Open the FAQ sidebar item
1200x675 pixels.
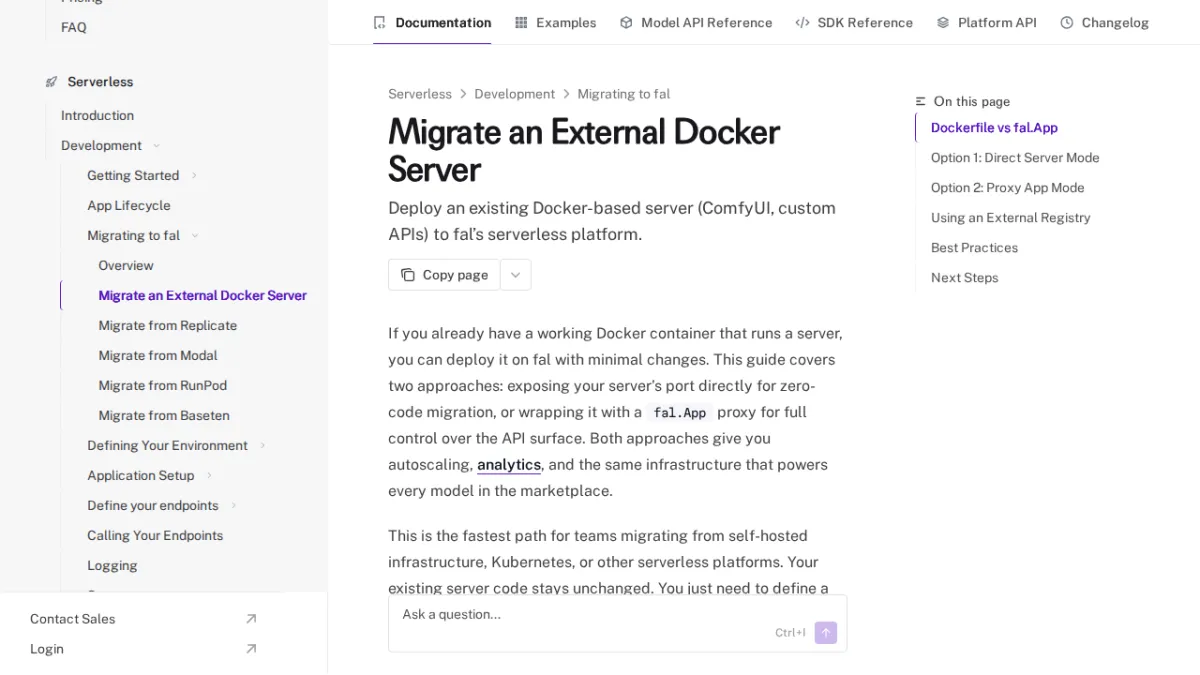point(74,27)
